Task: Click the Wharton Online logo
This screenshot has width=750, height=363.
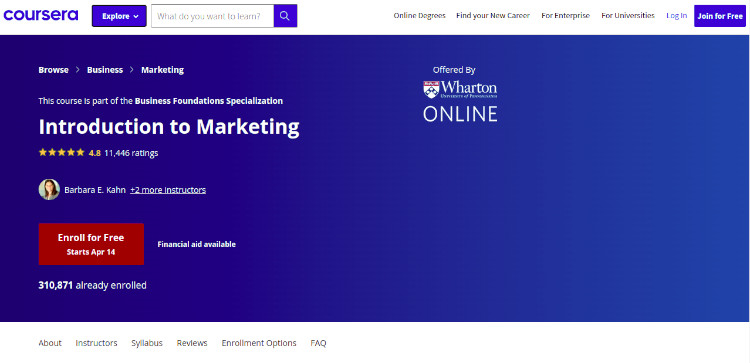Action: pos(460,100)
